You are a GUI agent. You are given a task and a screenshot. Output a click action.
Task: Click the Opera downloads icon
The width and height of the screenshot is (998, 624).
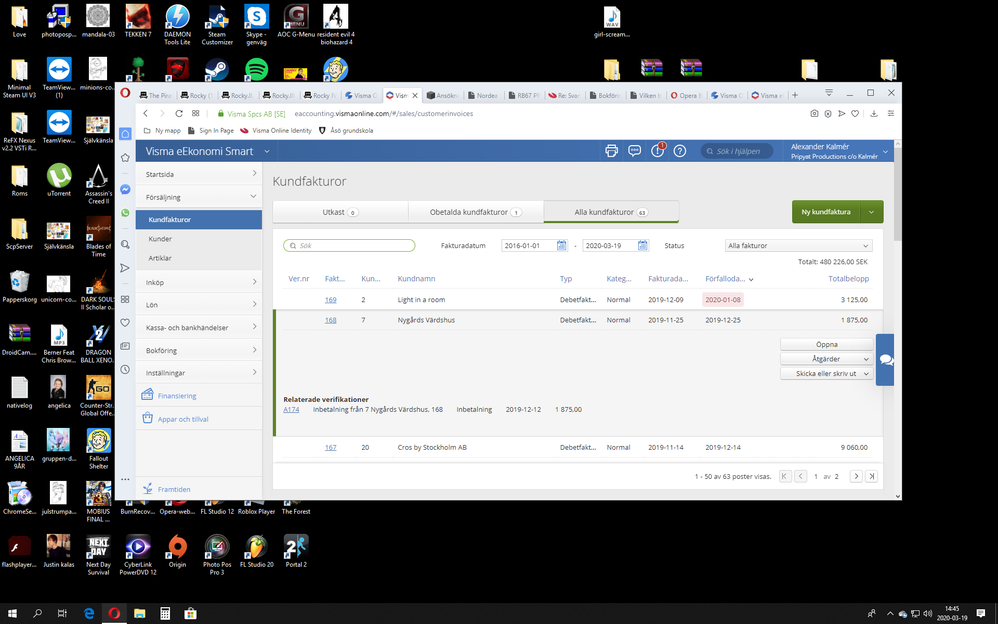874,113
